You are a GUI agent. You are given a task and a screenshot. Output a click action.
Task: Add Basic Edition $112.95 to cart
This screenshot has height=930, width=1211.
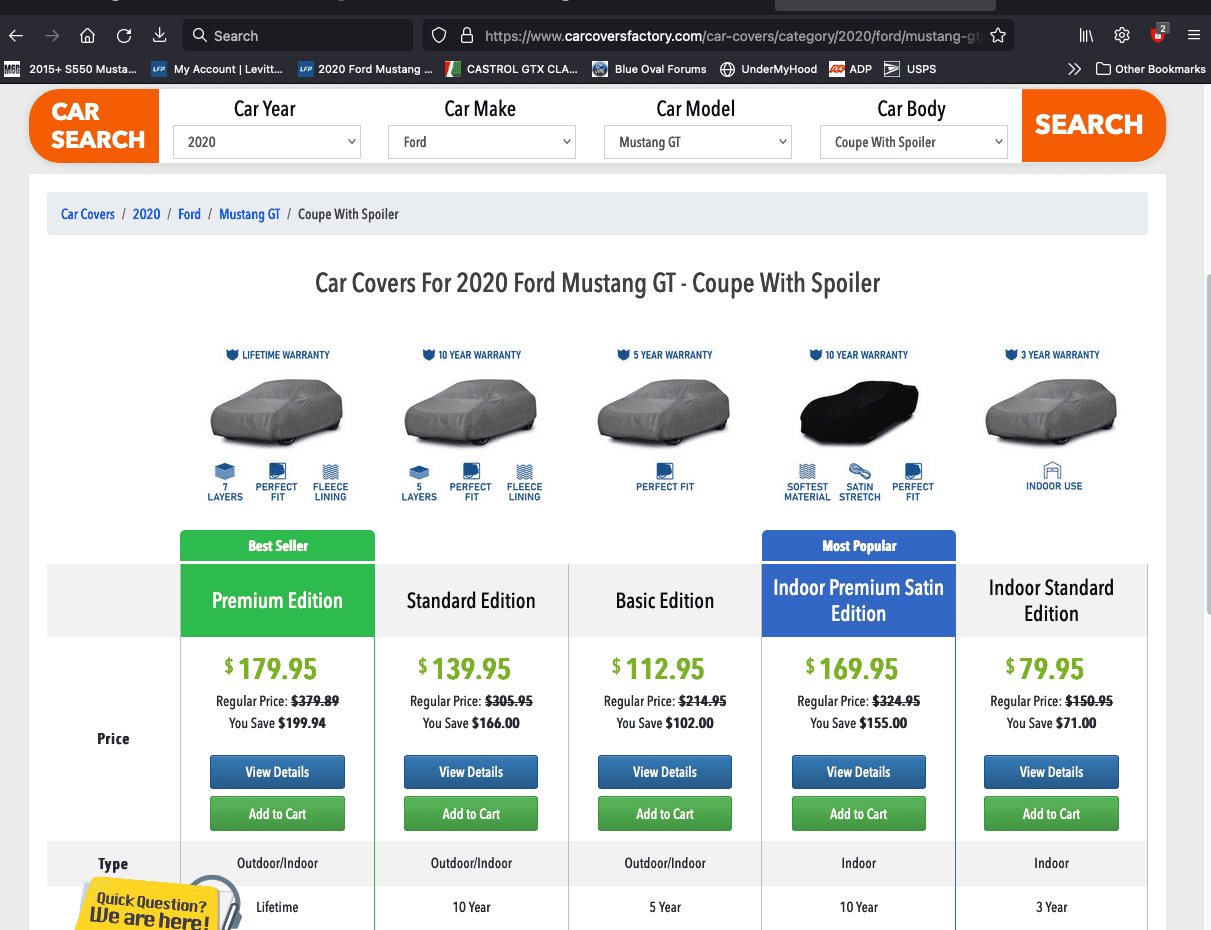pyautogui.click(x=665, y=814)
